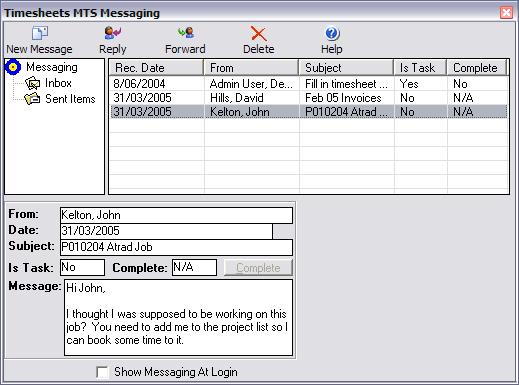Image resolution: width=519 pixels, height=385 pixels.
Task: Click 'P010204 Atrad ...' subject cell
Action: pos(346,112)
